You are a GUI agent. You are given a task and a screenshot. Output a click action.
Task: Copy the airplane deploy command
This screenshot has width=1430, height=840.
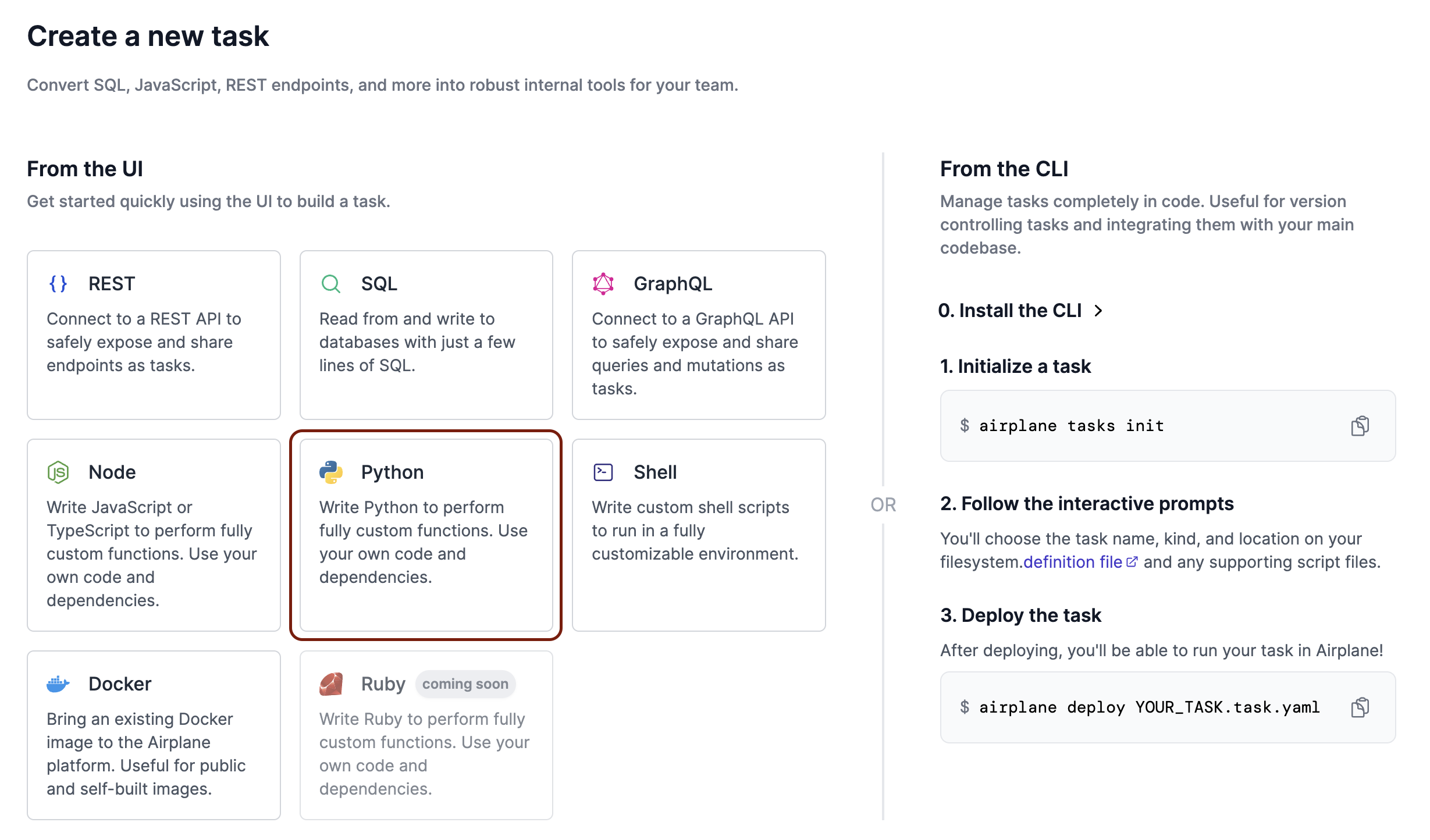click(1360, 707)
